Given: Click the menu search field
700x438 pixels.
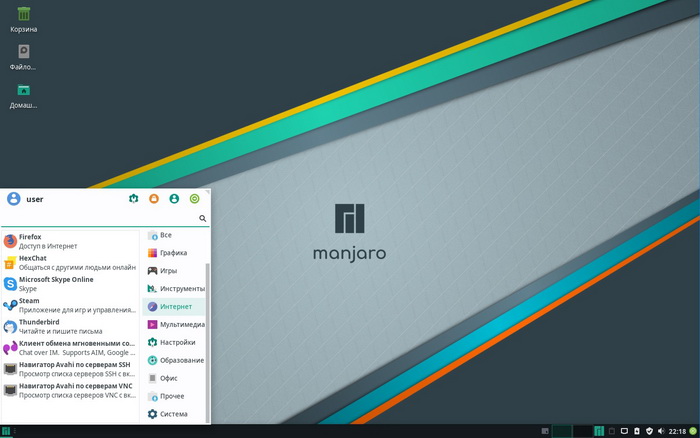Looking at the screenshot, I should coord(105,218).
